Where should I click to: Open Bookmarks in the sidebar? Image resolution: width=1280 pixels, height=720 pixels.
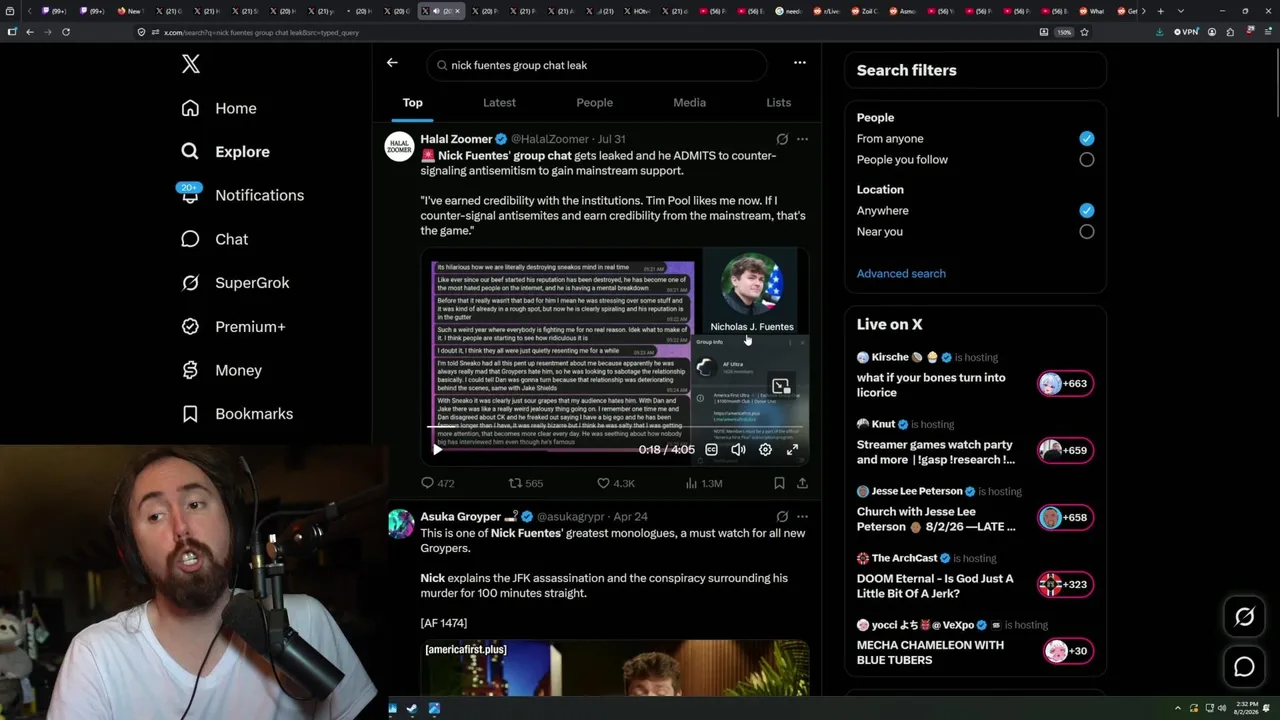point(237,414)
